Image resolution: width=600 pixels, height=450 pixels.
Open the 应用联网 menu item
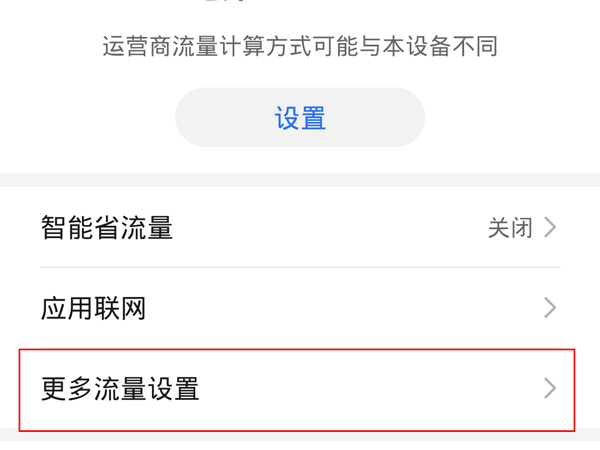pyautogui.click(x=300, y=308)
